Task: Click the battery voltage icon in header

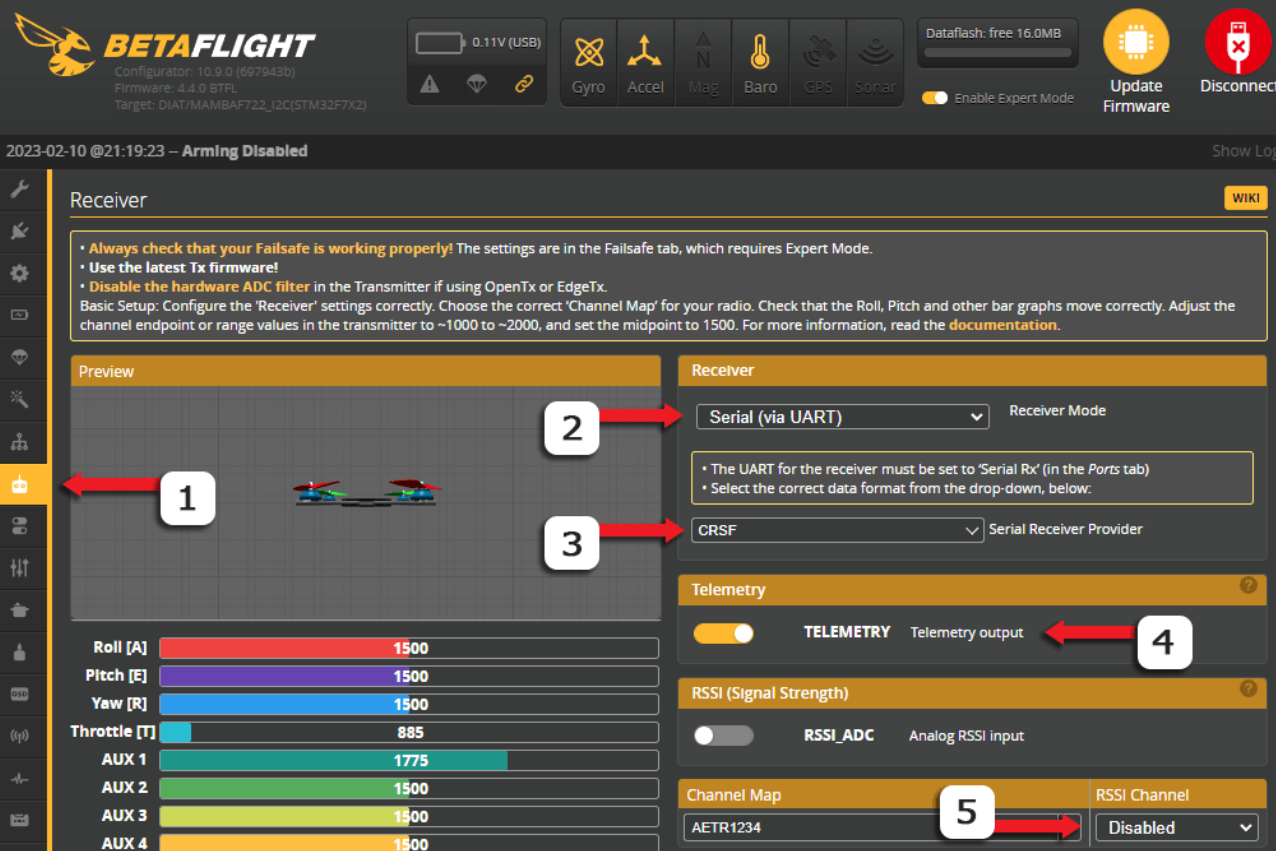Action: coord(440,43)
